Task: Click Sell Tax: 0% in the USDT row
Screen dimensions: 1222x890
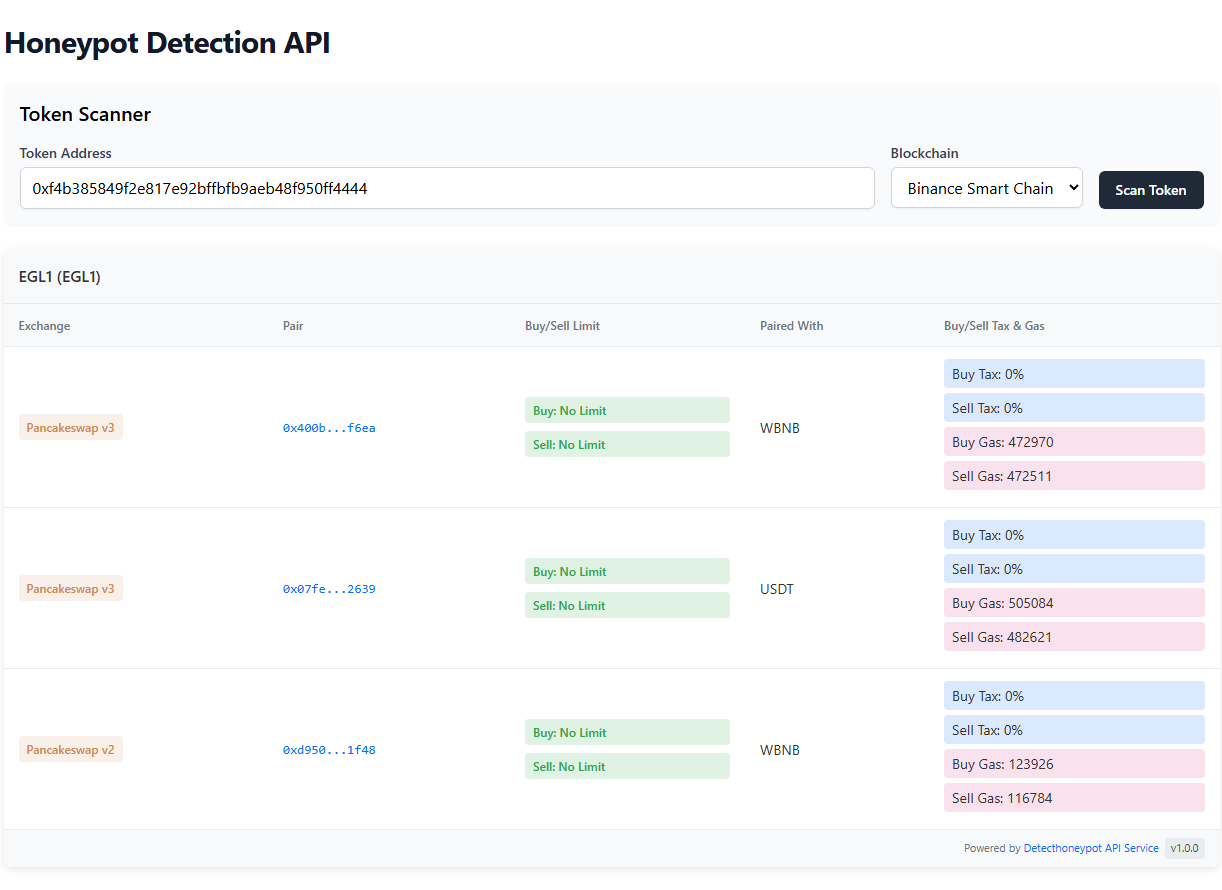Action: click(1074, 569)
